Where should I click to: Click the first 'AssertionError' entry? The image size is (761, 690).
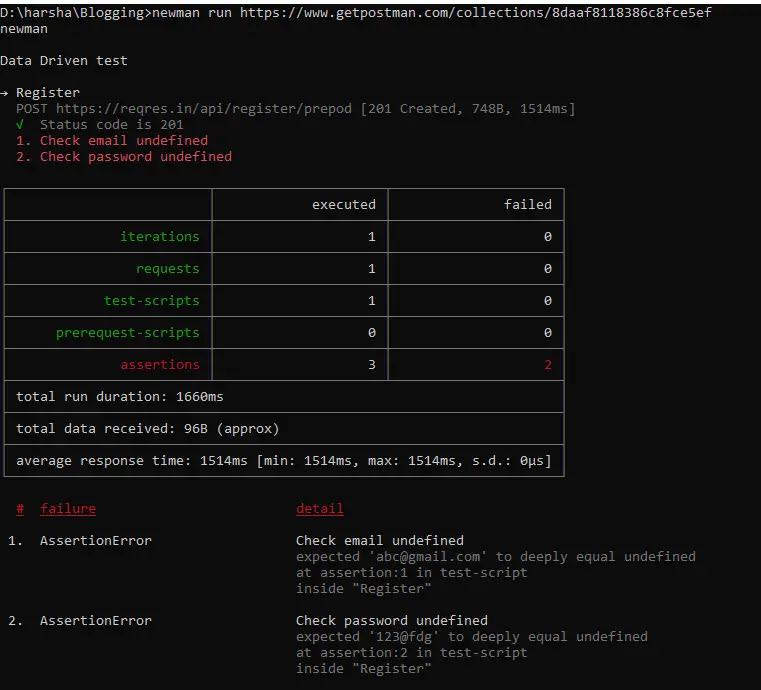(x=96, y=541)
